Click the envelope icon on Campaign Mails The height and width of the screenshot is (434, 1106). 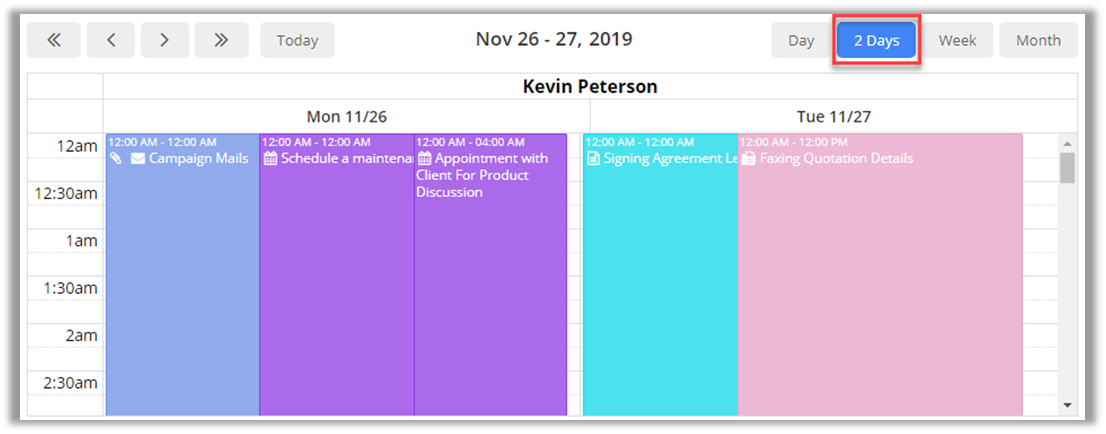pos(138,159)
